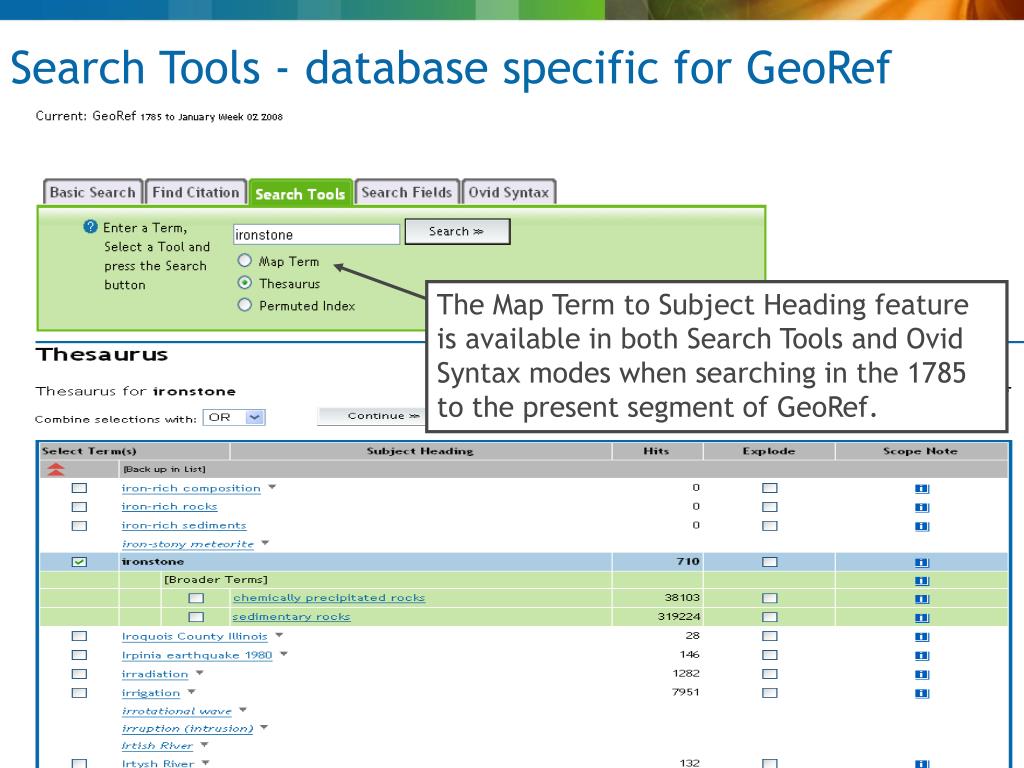1024x768 pixels.
Task: Open the sedimentary rocks link
Action: 291,617
